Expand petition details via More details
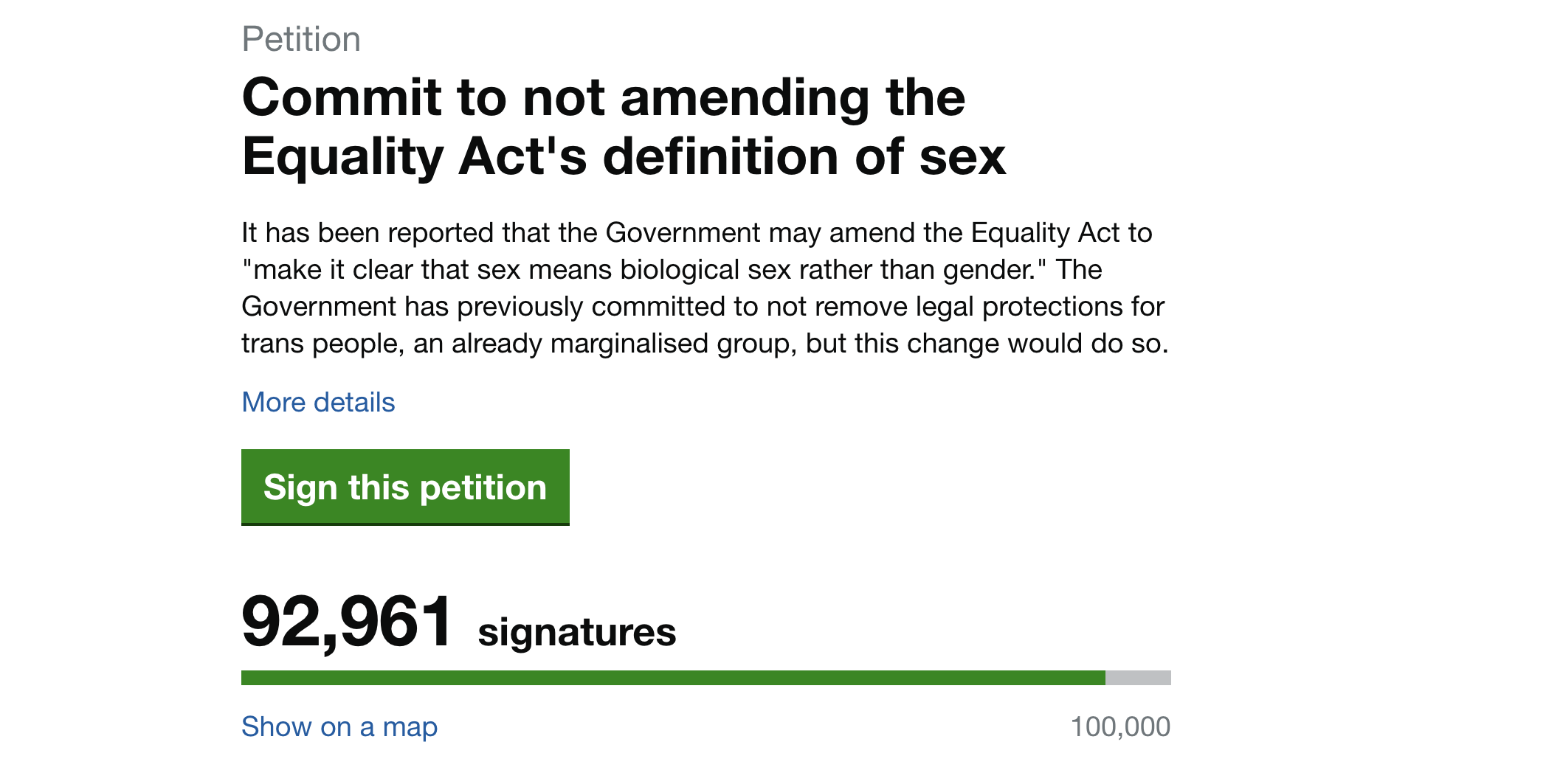This screenshot has height=784, width=1563. [317, 402]
